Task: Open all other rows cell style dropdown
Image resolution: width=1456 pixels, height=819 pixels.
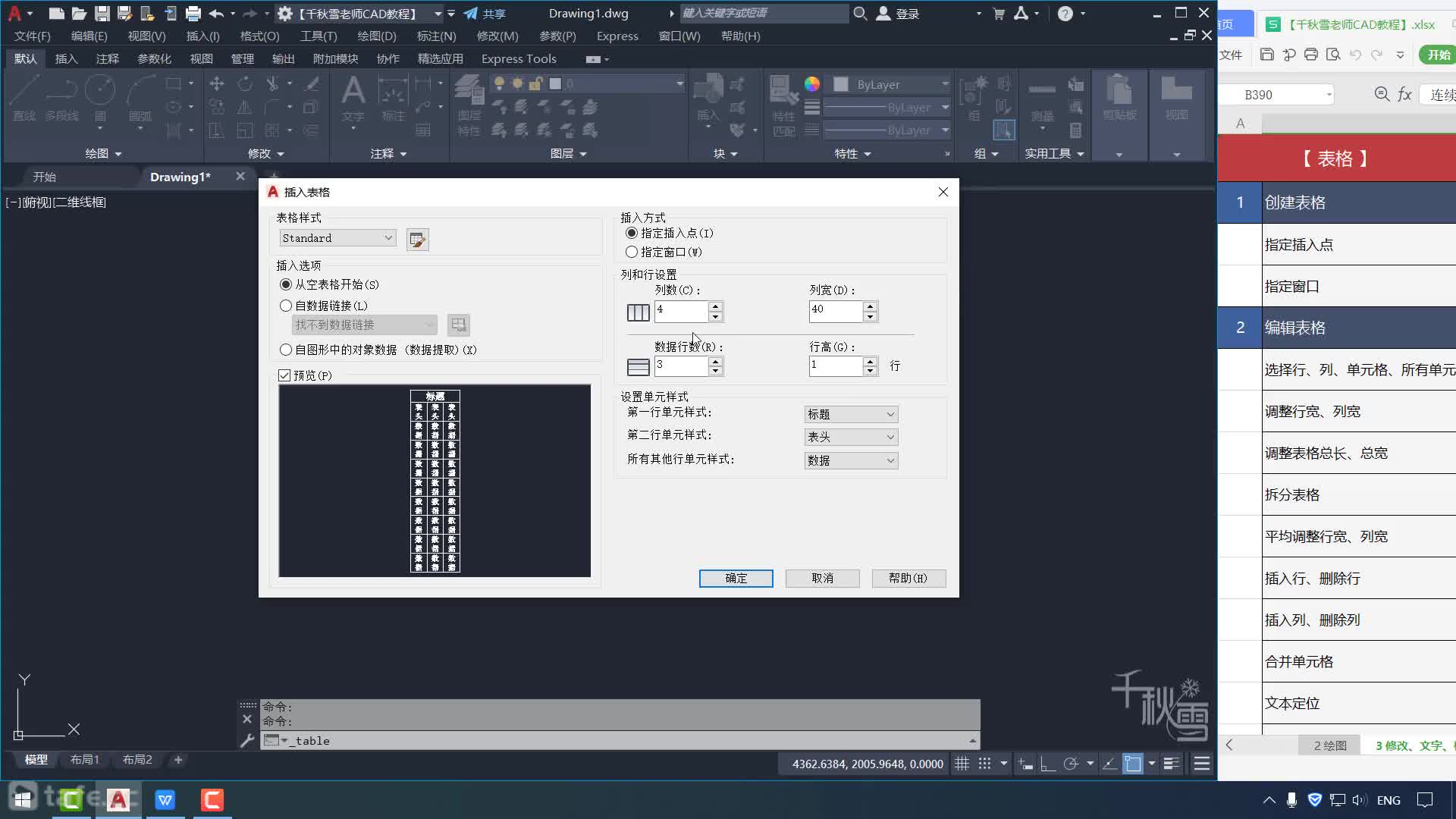Action: (851, 460)
